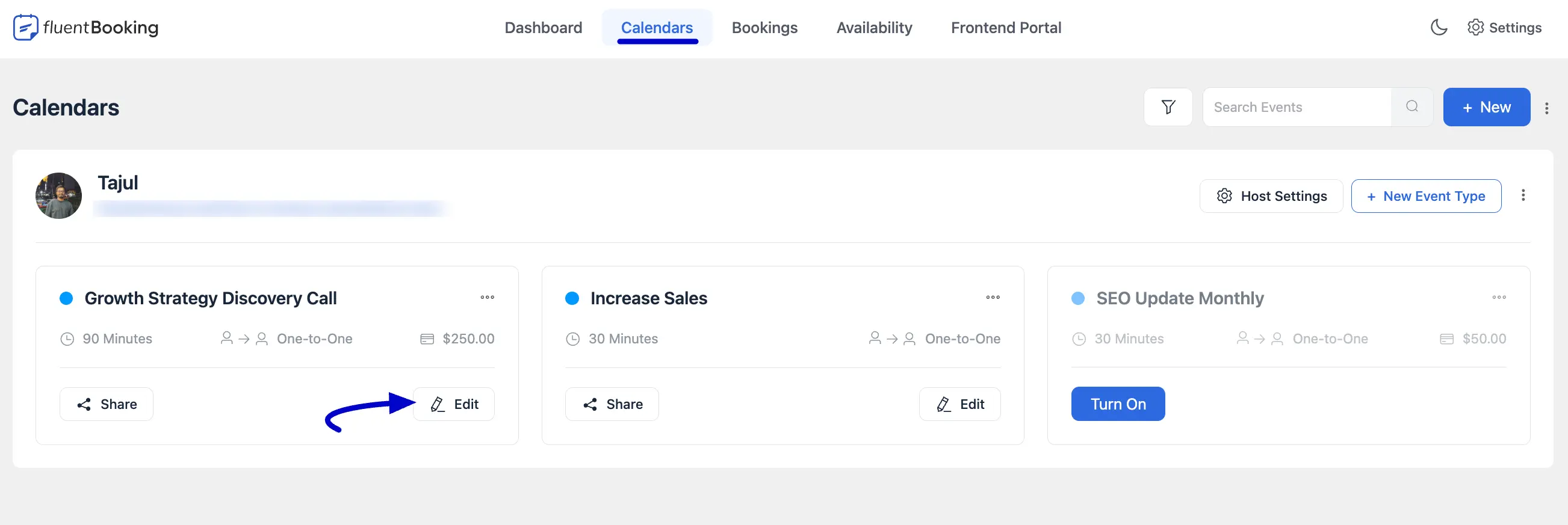Turn On the SEO Update Monthly event
Viewport: 1568px width, 525px height.
[x=1118, y=404]
